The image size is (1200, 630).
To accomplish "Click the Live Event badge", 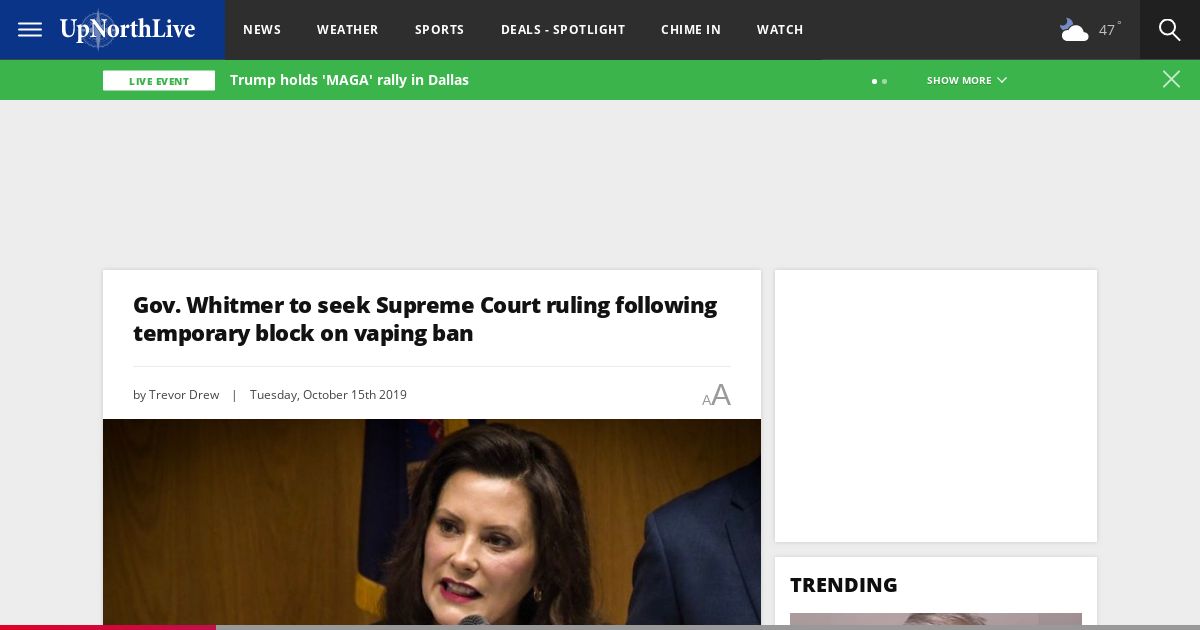I will click(159, 81).
